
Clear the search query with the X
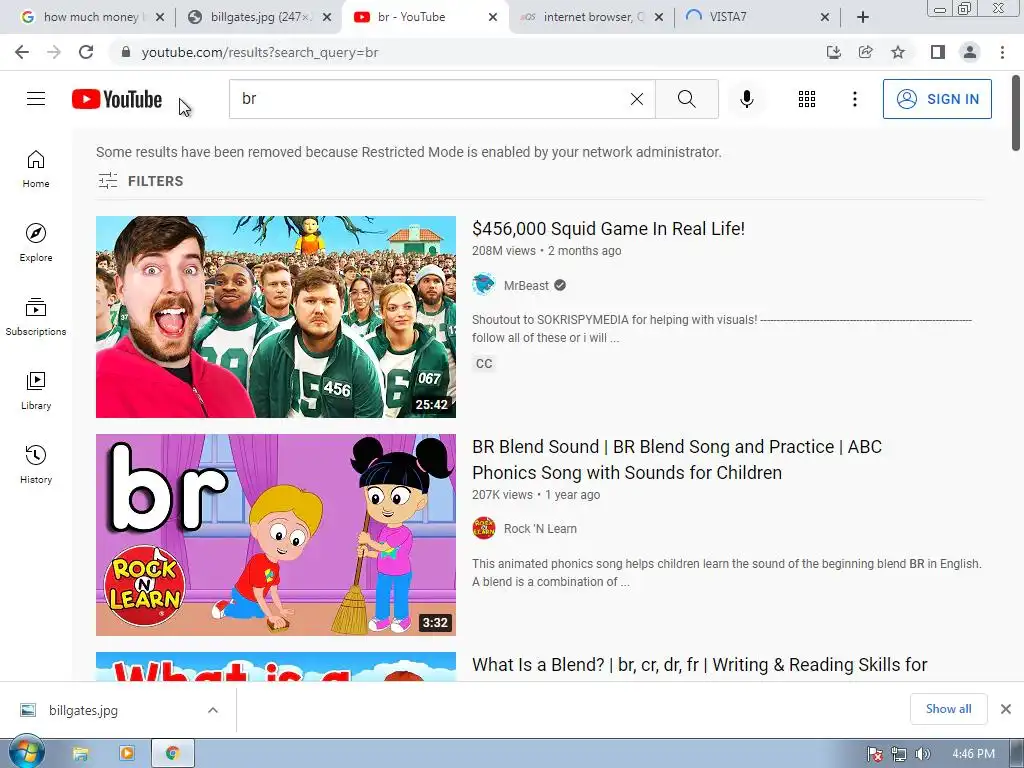pos(637,99)
